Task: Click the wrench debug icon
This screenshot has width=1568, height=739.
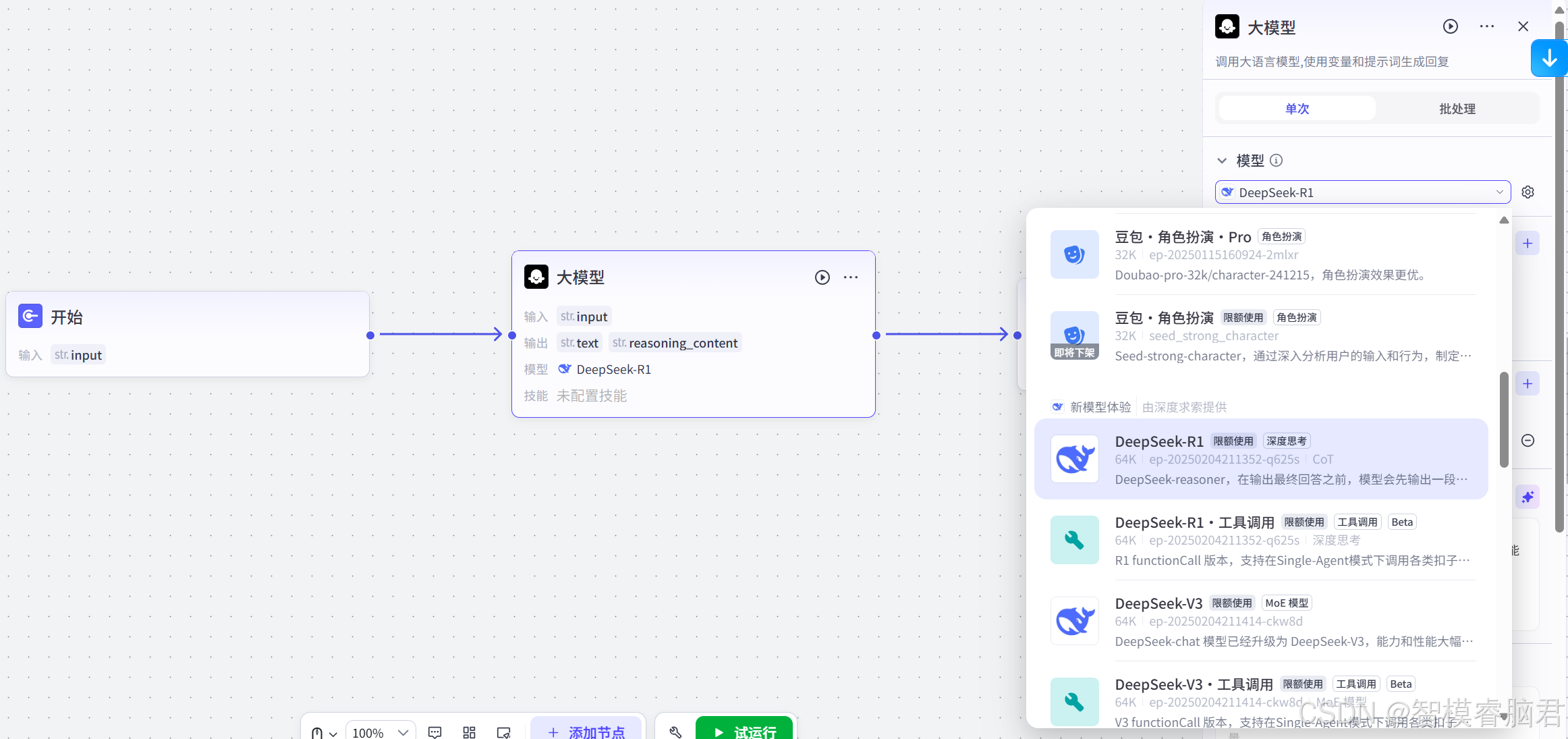Action: tap(675, 732)
